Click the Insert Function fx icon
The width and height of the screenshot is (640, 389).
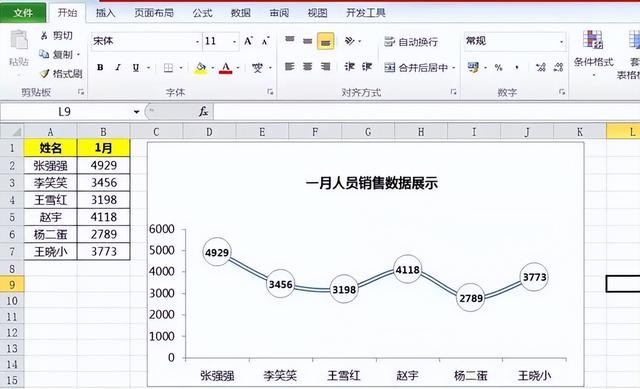coord(203,111)
